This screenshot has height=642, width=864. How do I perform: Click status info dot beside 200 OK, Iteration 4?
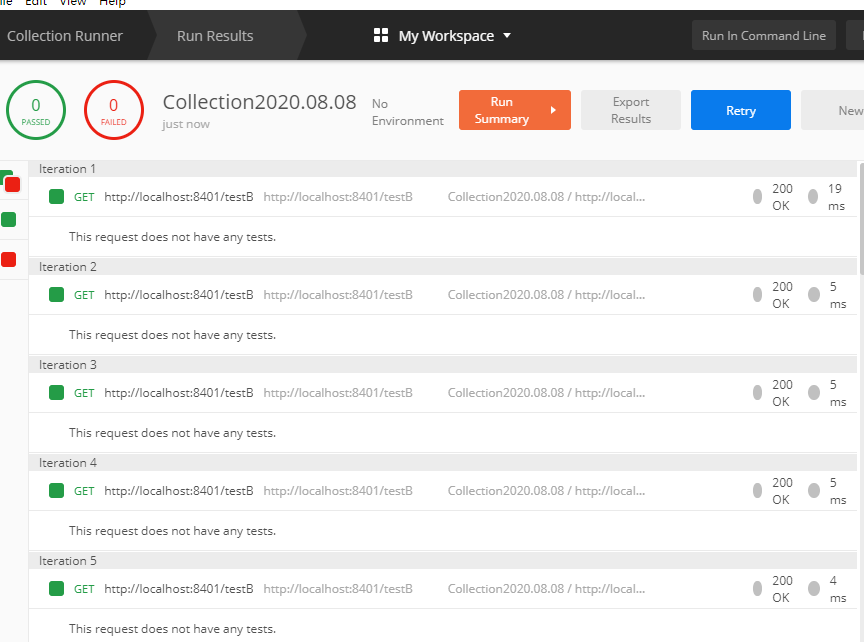[x=758, y=491]
